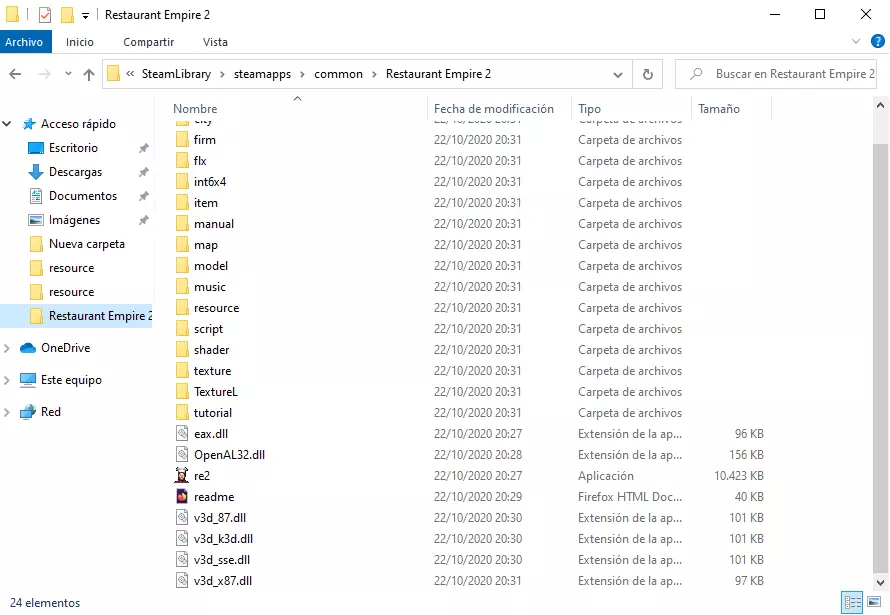
Task: Navigate to steamapps in the breadcrumb
Action: click(262, 74)
